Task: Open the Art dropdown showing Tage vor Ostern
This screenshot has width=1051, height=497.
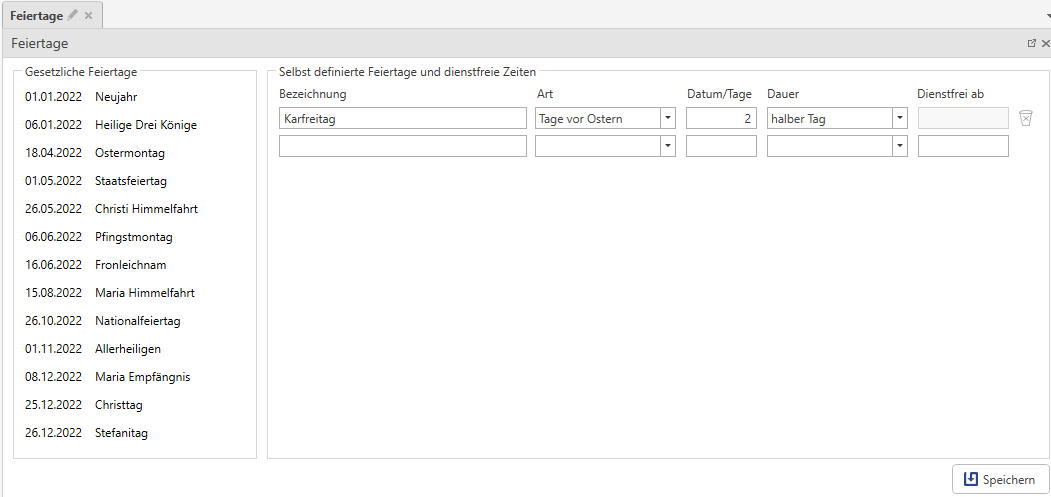Action: [667, 118]
